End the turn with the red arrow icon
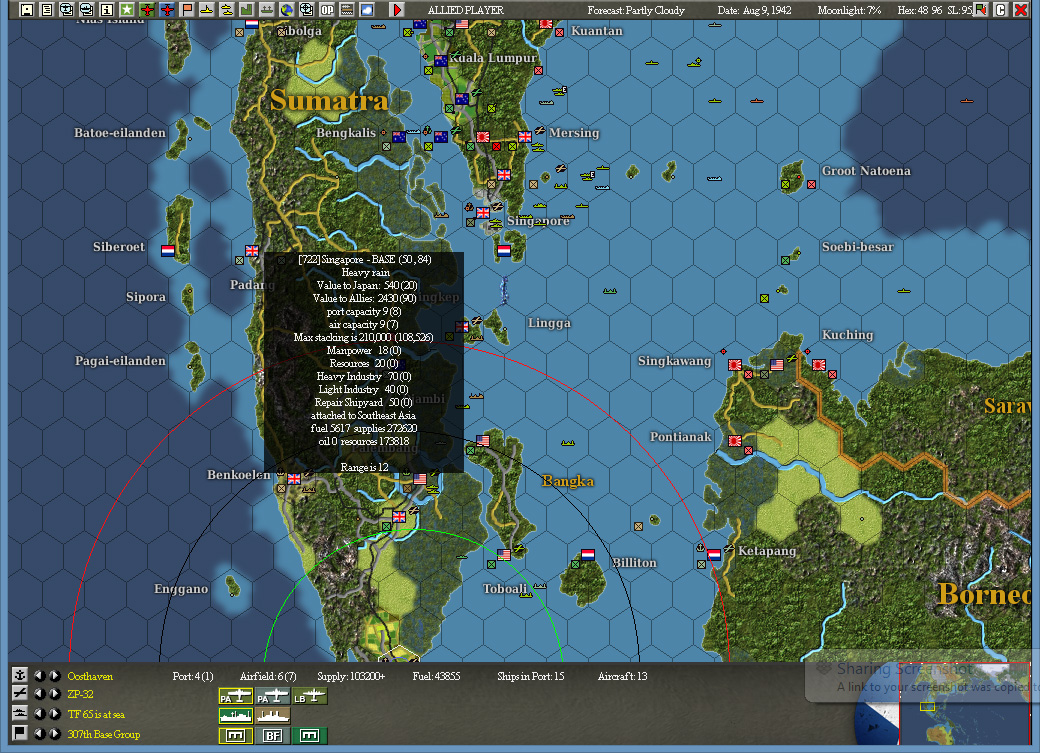Image resolution: width=1040 pixels, height=753 pixels. tap(396, 10)
